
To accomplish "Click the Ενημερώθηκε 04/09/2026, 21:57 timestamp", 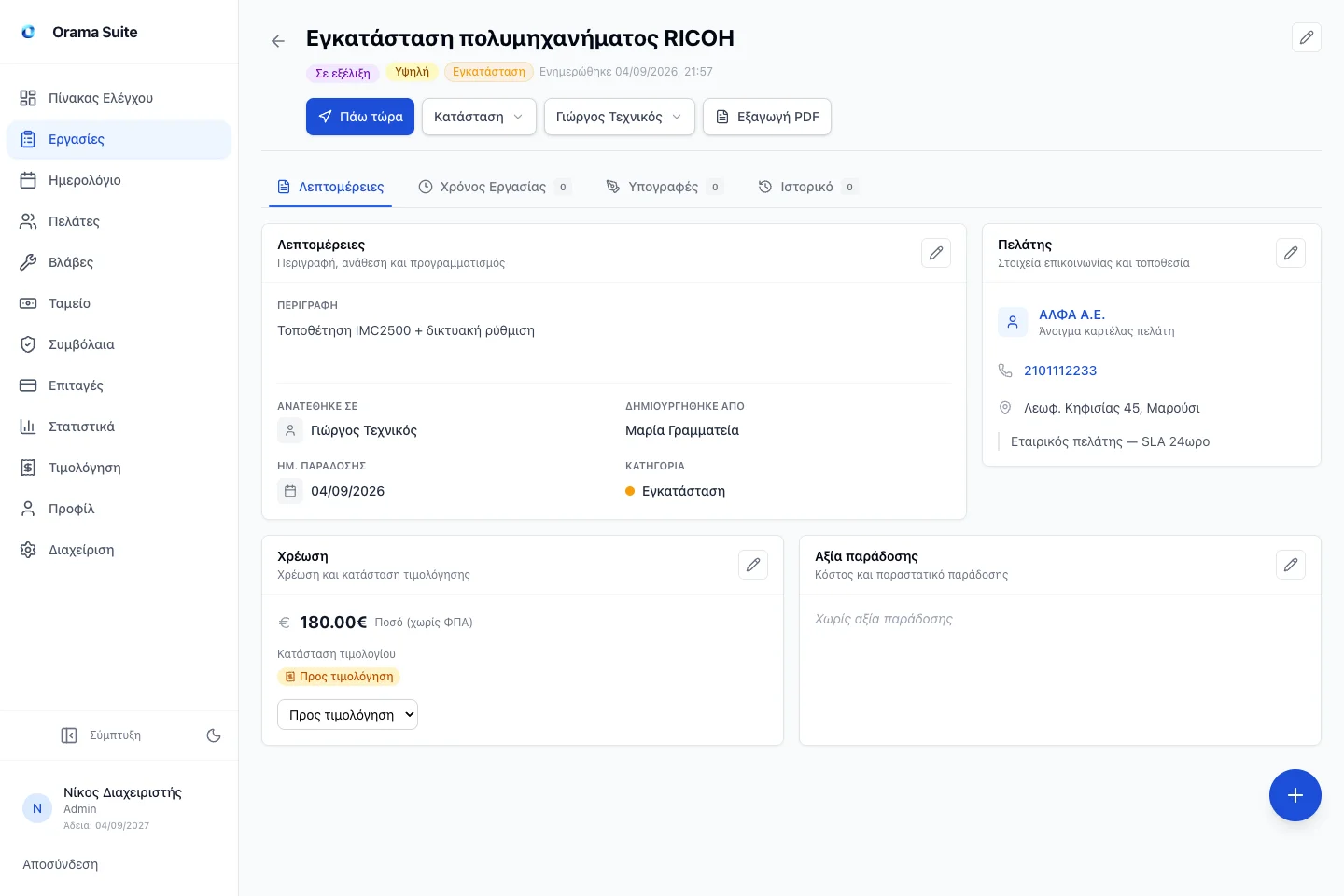I will [x=626, y=72].
